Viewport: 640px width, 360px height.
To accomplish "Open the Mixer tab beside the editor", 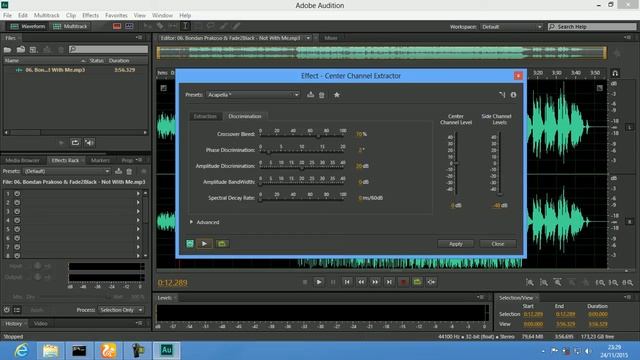I will point(331,38).
